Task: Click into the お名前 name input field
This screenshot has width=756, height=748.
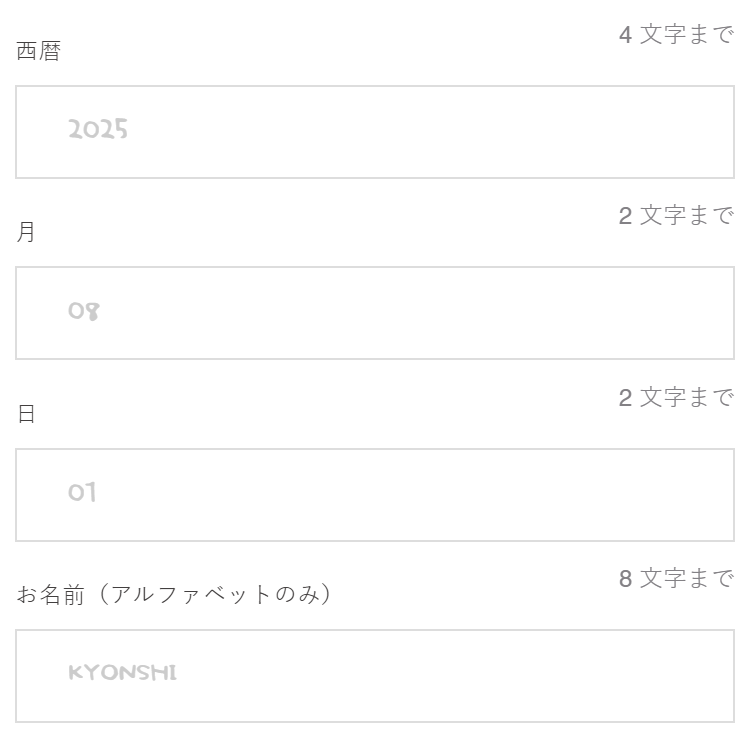Action: coord(375,676)
